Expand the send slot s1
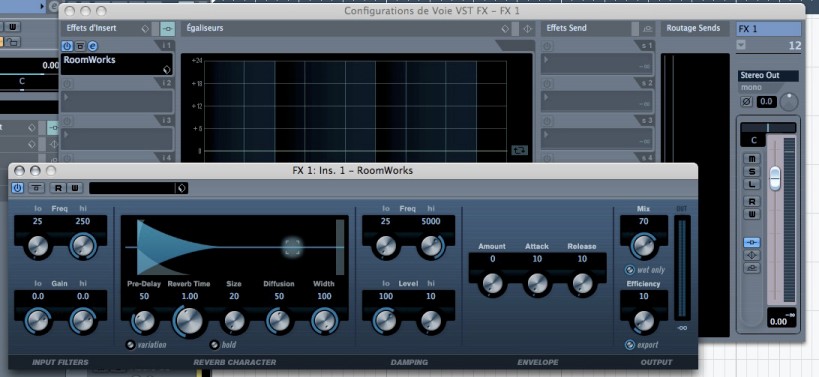 point(546,59)
